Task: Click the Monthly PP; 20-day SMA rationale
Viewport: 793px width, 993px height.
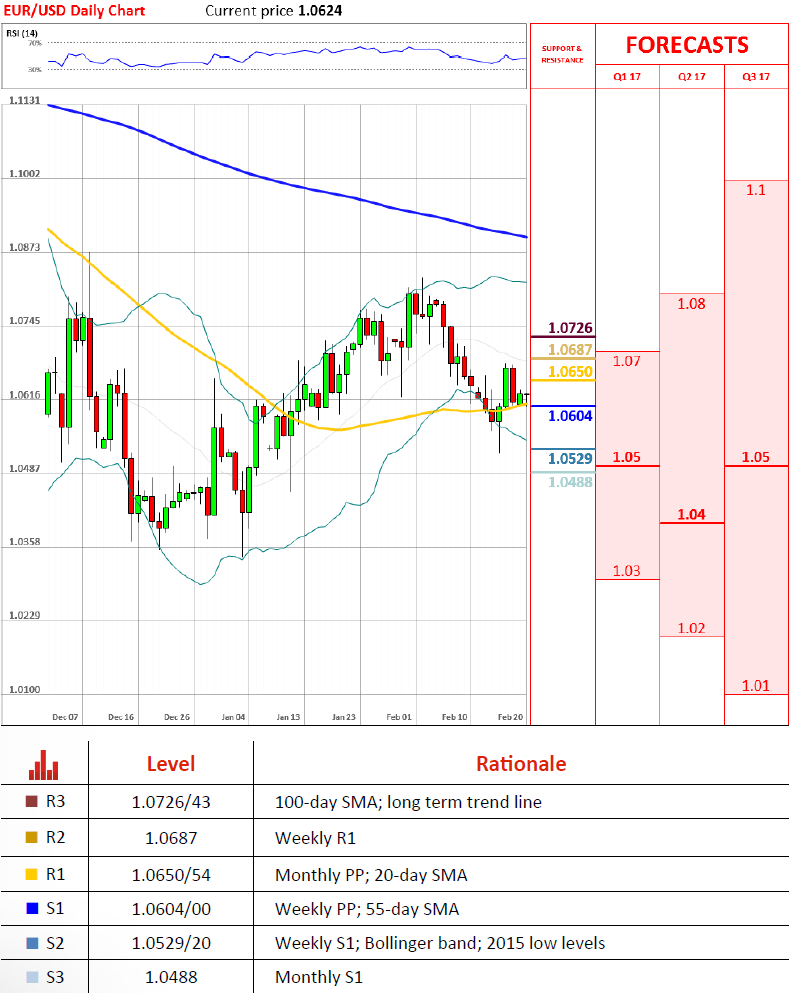Action: click(x=371, y=875)
